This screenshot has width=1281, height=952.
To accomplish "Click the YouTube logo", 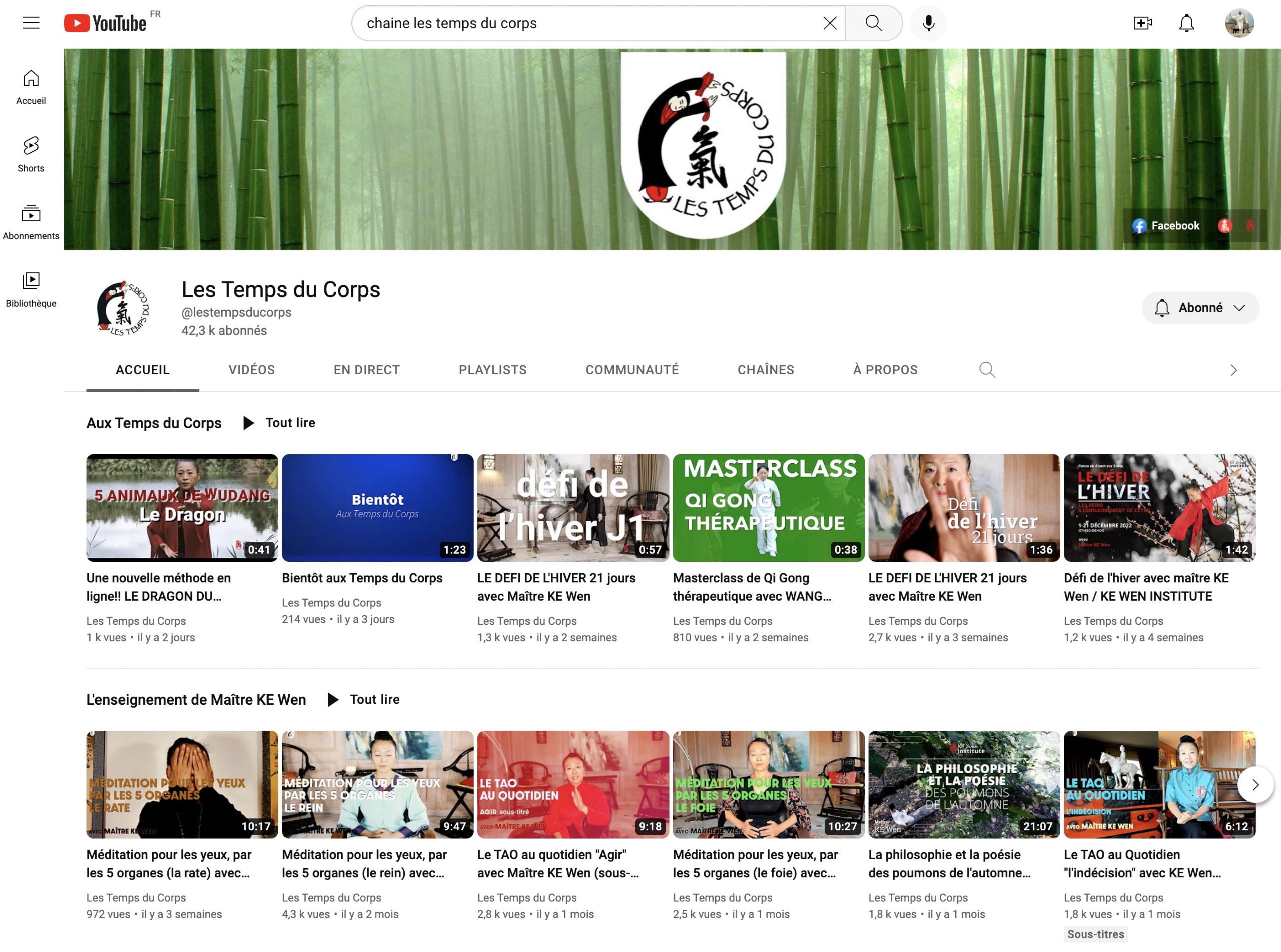I will (x=105, y=23).
